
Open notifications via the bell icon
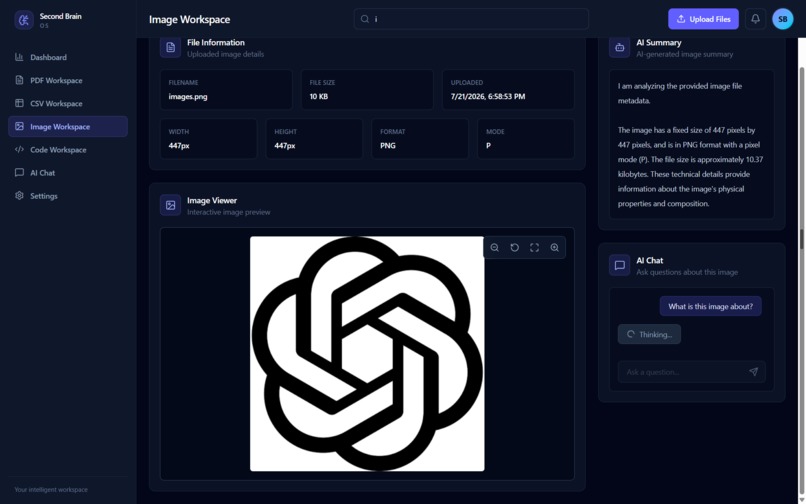tap(755, 19)
